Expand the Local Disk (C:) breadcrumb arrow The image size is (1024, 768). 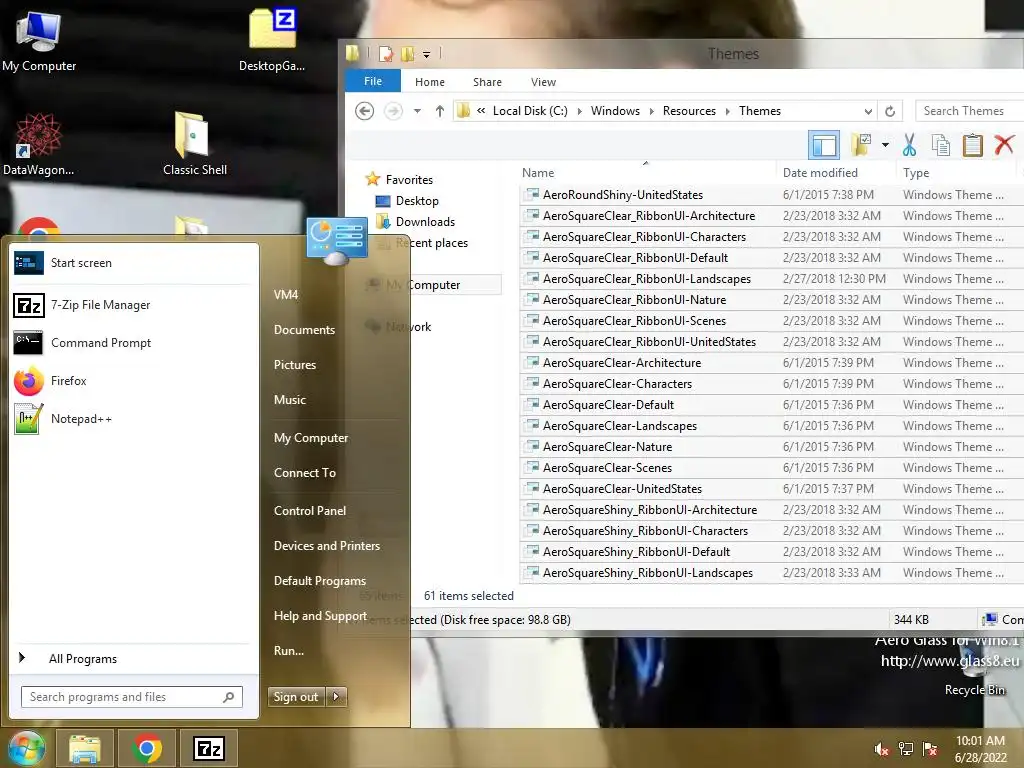(579, 111)
